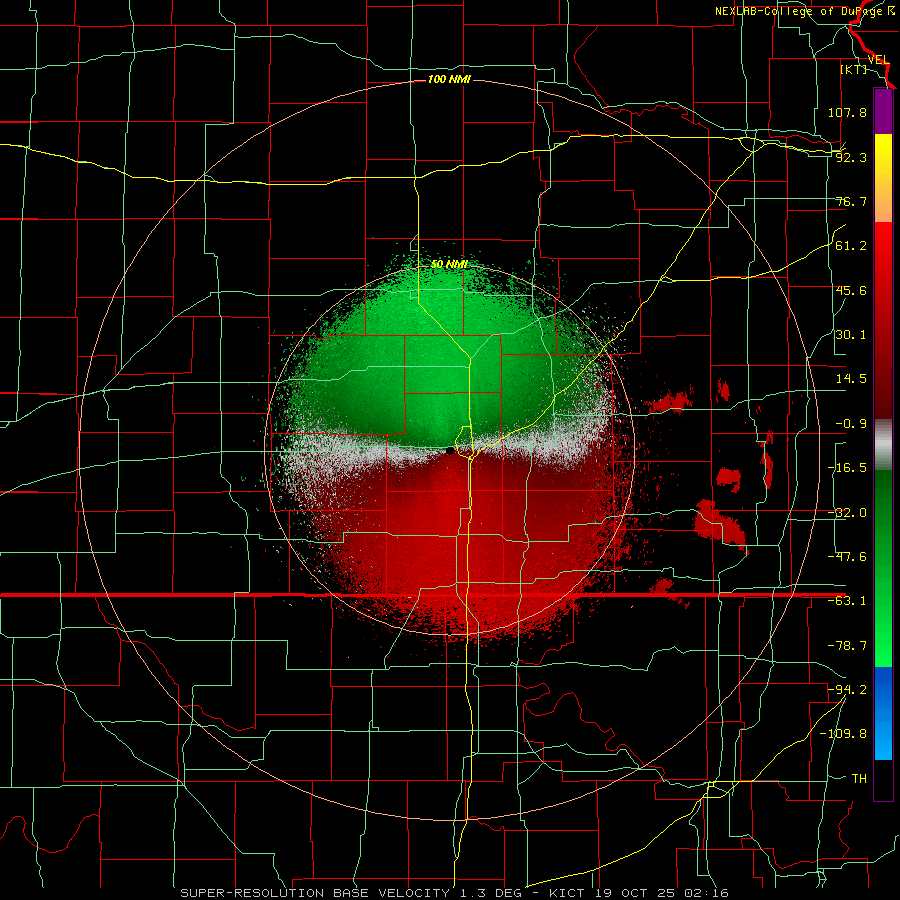Select the 76.7 legend value
The height and width of the screenshot is (900, 900).
tap(851, 201)
